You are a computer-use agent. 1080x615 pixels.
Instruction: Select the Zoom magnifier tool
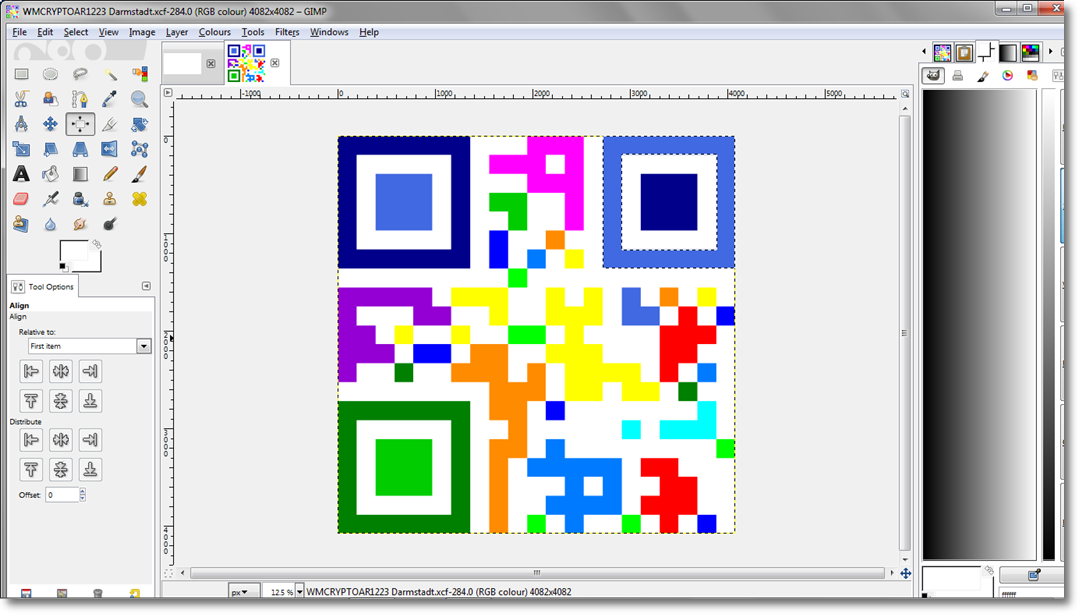coord(139,99)
